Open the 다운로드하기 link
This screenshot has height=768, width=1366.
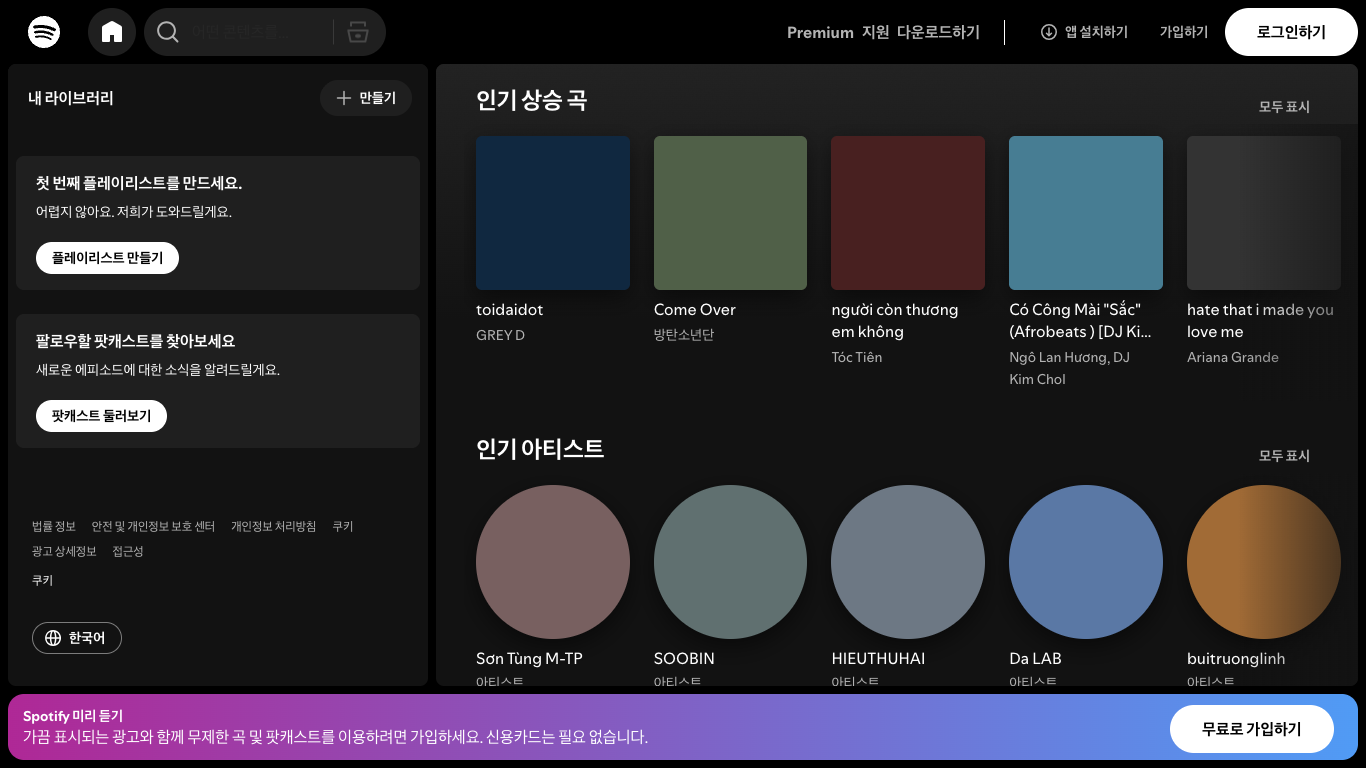click(x=938, y=32)
